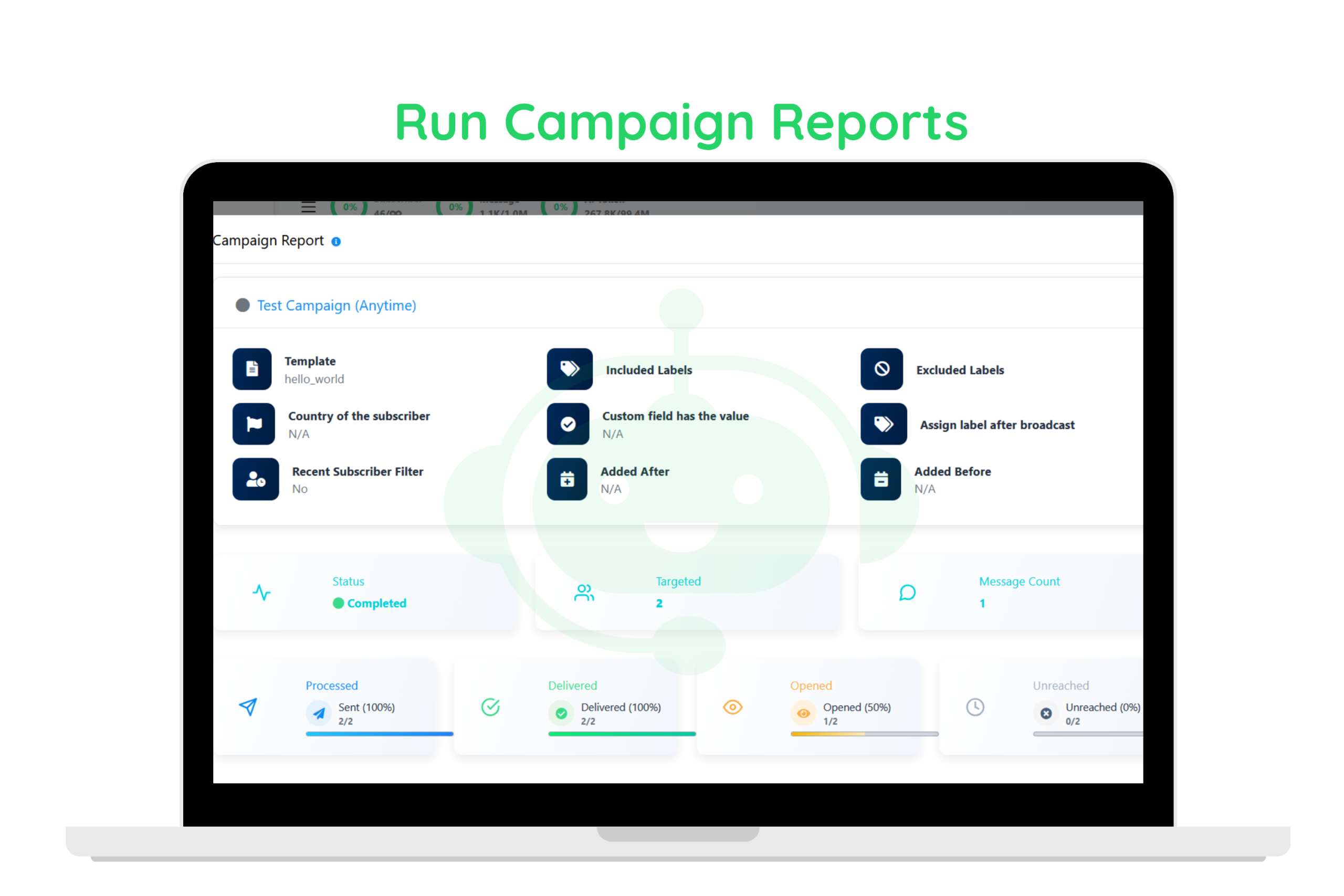Click the Custom field checkmark icon
The height and width of the screenshot is (896, 1344).
pyautogui.click(x=568, y=424)
